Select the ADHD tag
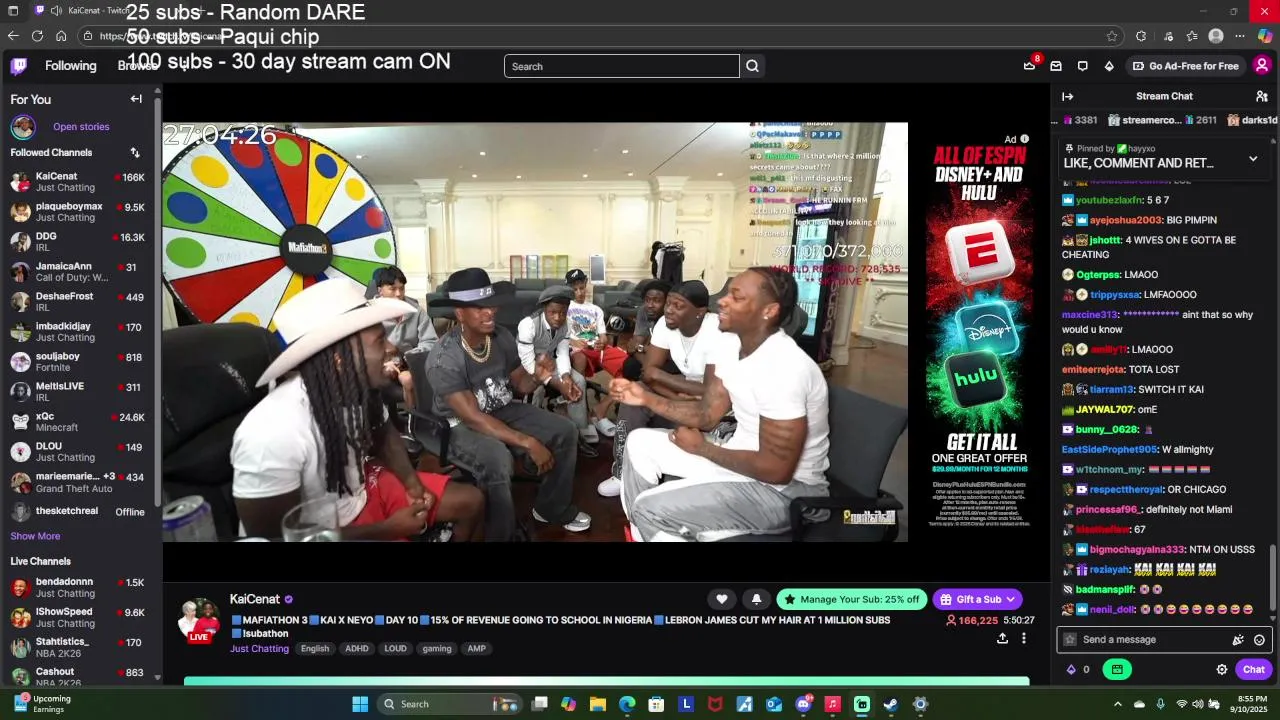The height and width of the screenshot is (720, 1280). coord(357,648)
